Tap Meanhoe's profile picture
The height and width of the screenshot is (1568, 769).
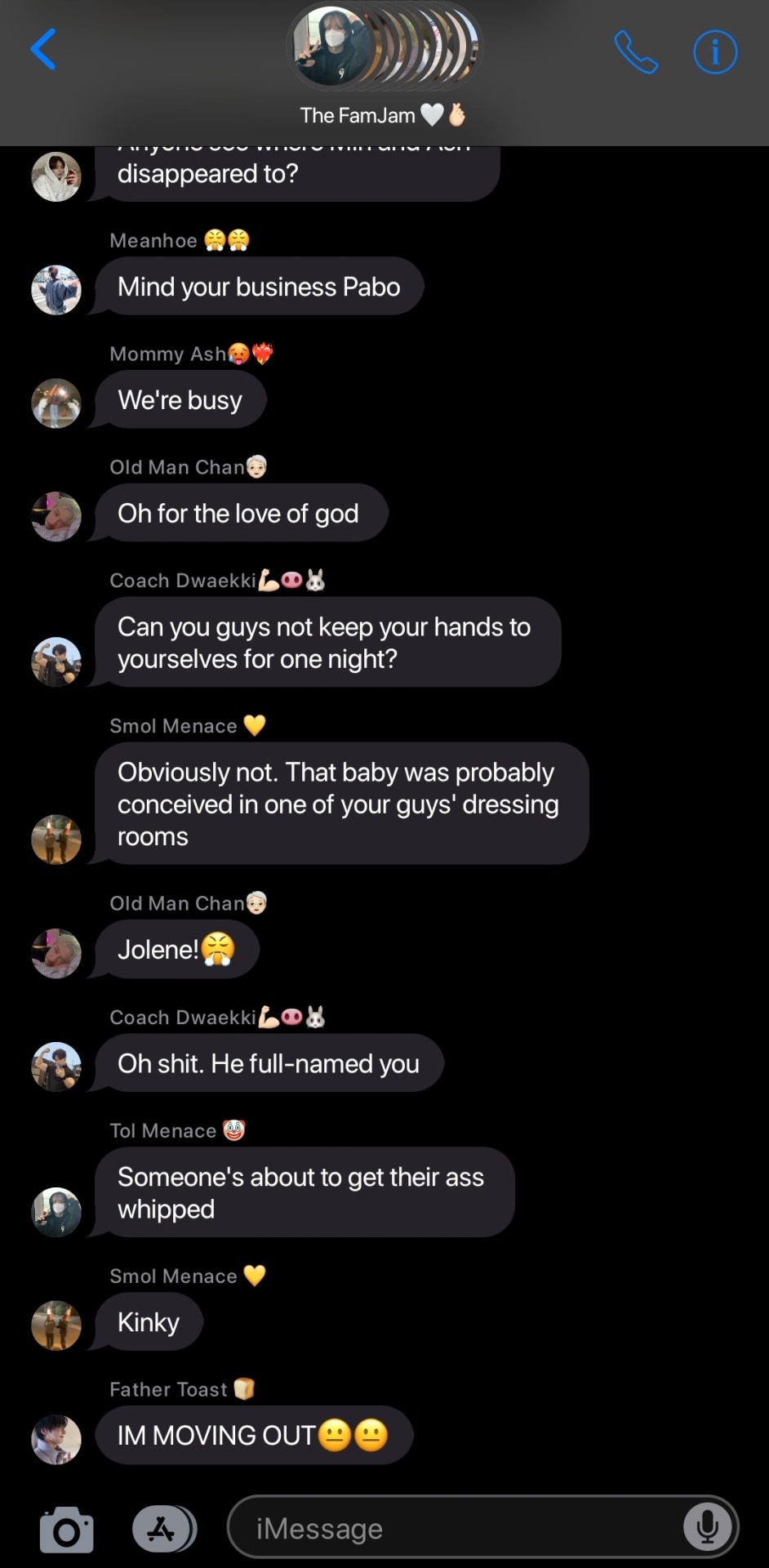pyautogui.click(x=56, y=290)
